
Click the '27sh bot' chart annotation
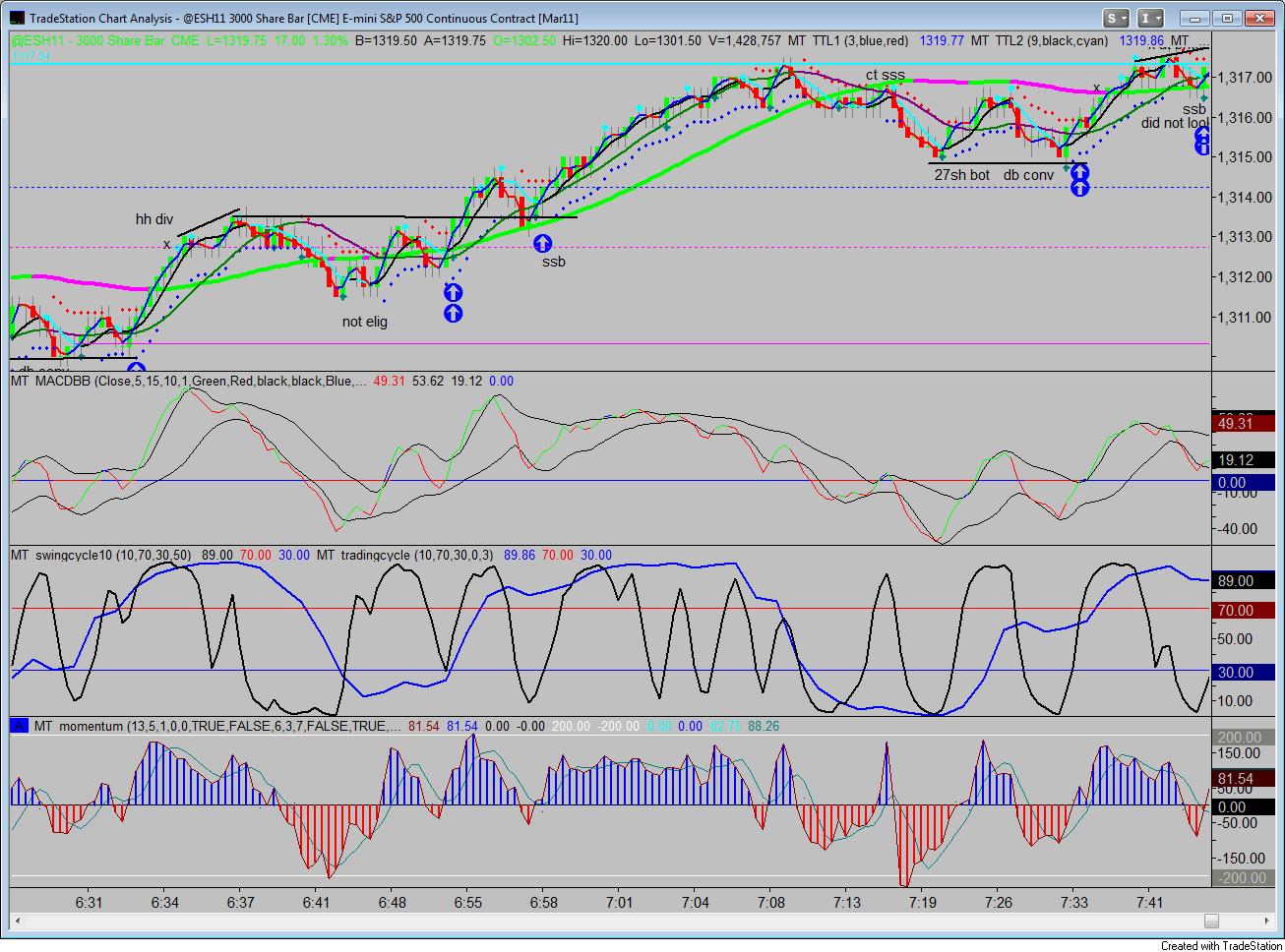961,175
